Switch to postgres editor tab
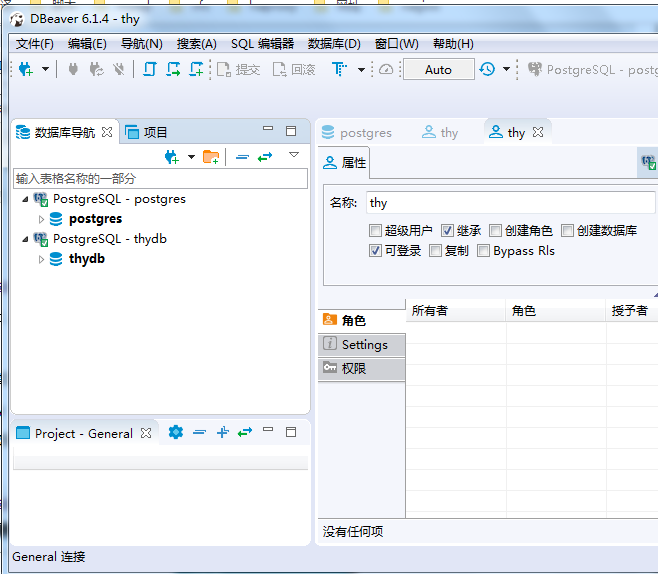This screenshot has width=658, height=574. click(x=357, y=133)
